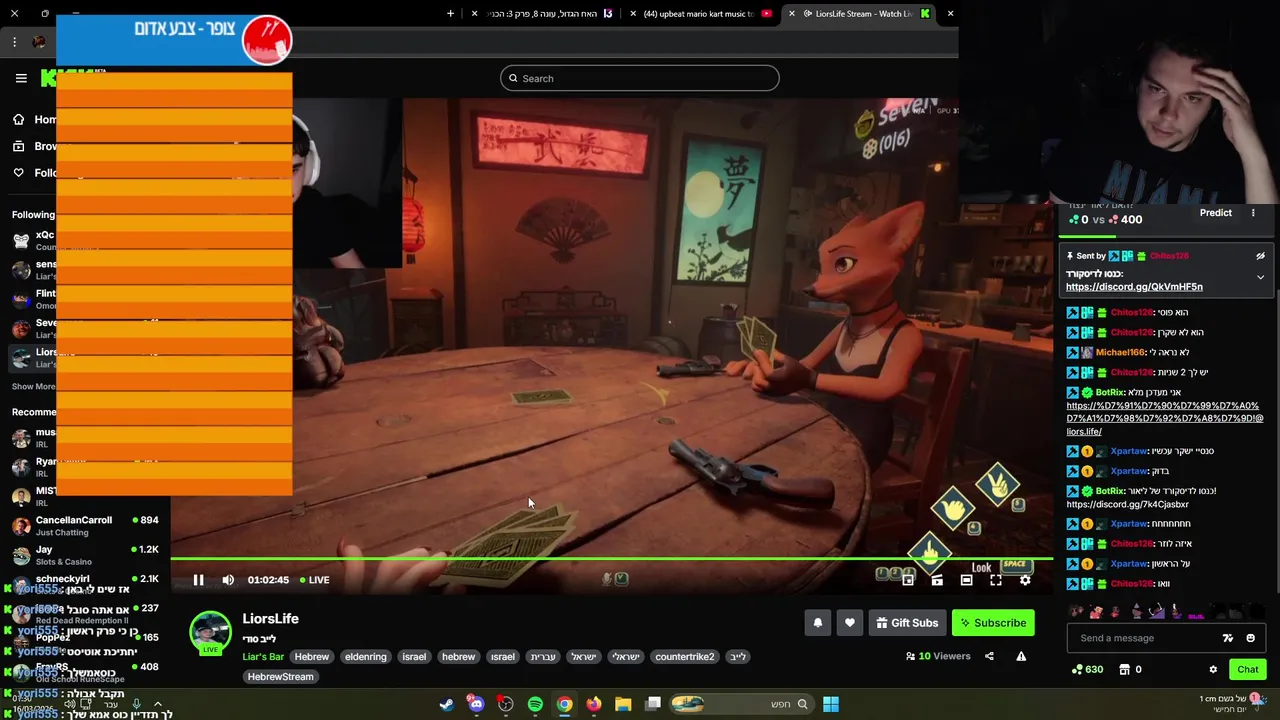The width and height of the screenshot is (1280, 720).
Task: Open the hamburger sidebar menu
Action: pyautogui.click(x=21, y=78)
